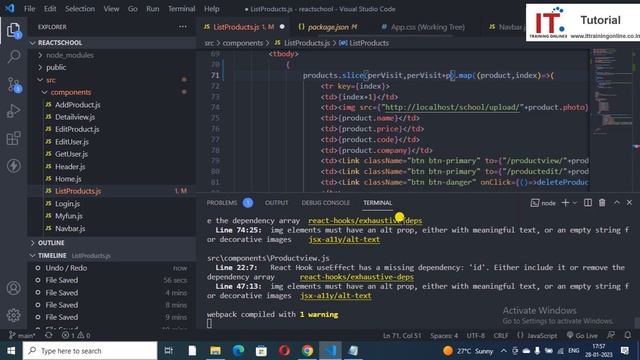Open the Search view in activity bar

(x=13, y=57)
